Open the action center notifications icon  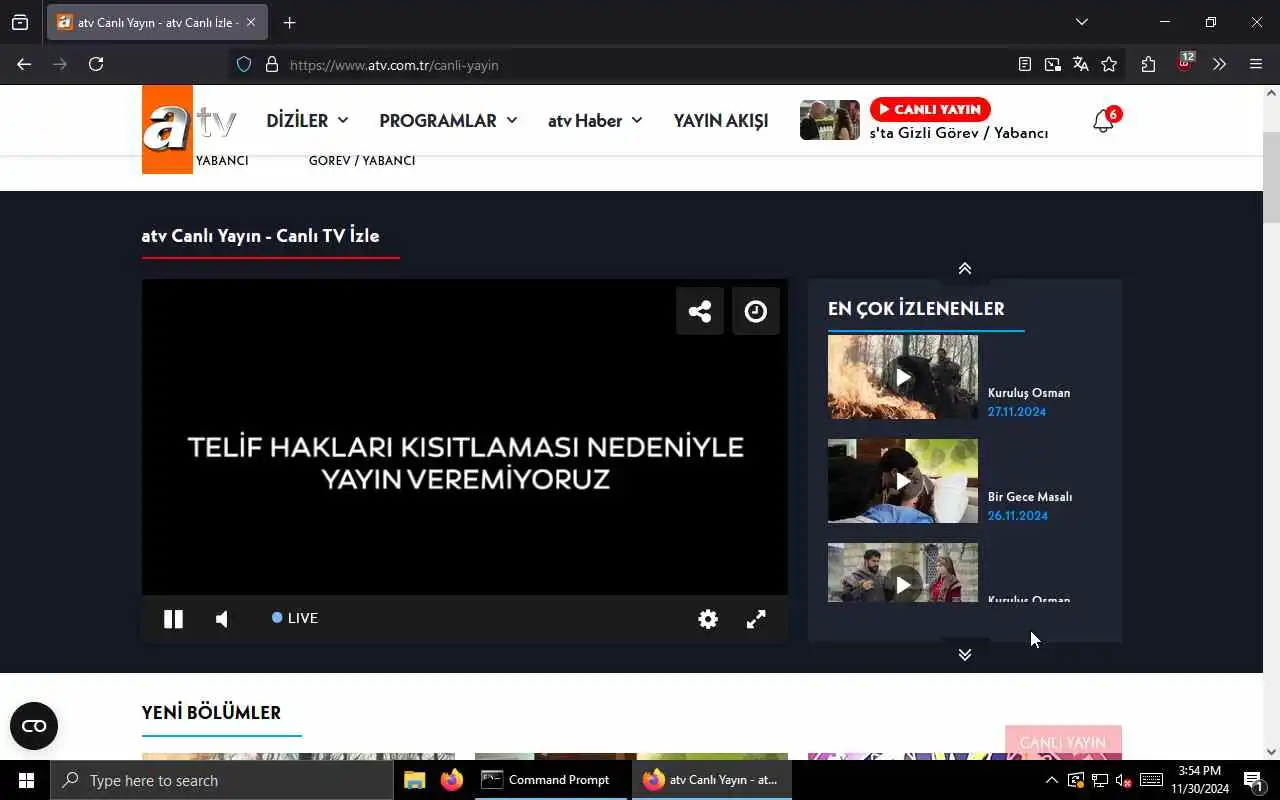pos(1254,780)
